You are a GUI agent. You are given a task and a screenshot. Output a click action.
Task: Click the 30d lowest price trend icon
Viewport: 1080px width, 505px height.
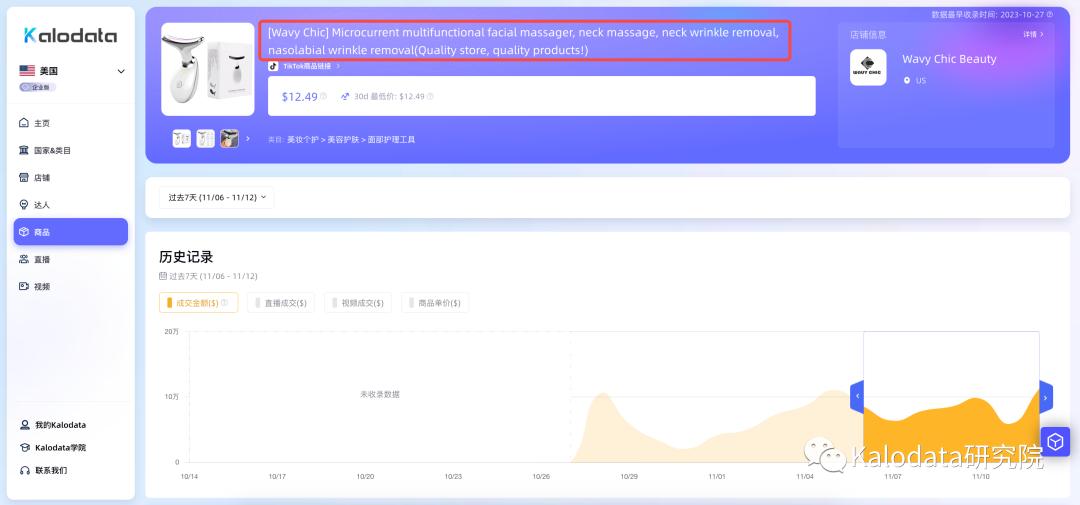[345, 96]
